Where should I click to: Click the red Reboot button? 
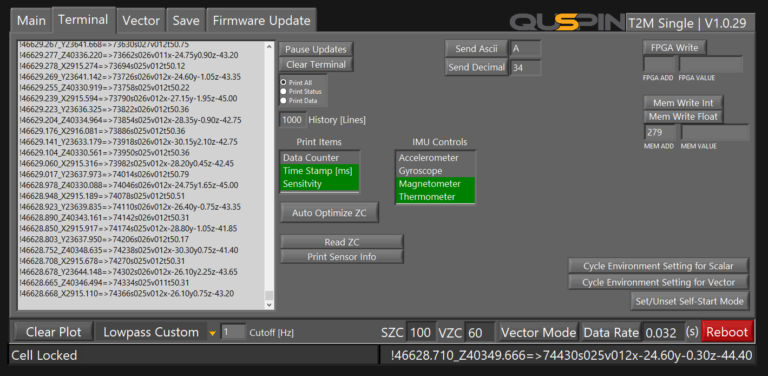(727, 332)
